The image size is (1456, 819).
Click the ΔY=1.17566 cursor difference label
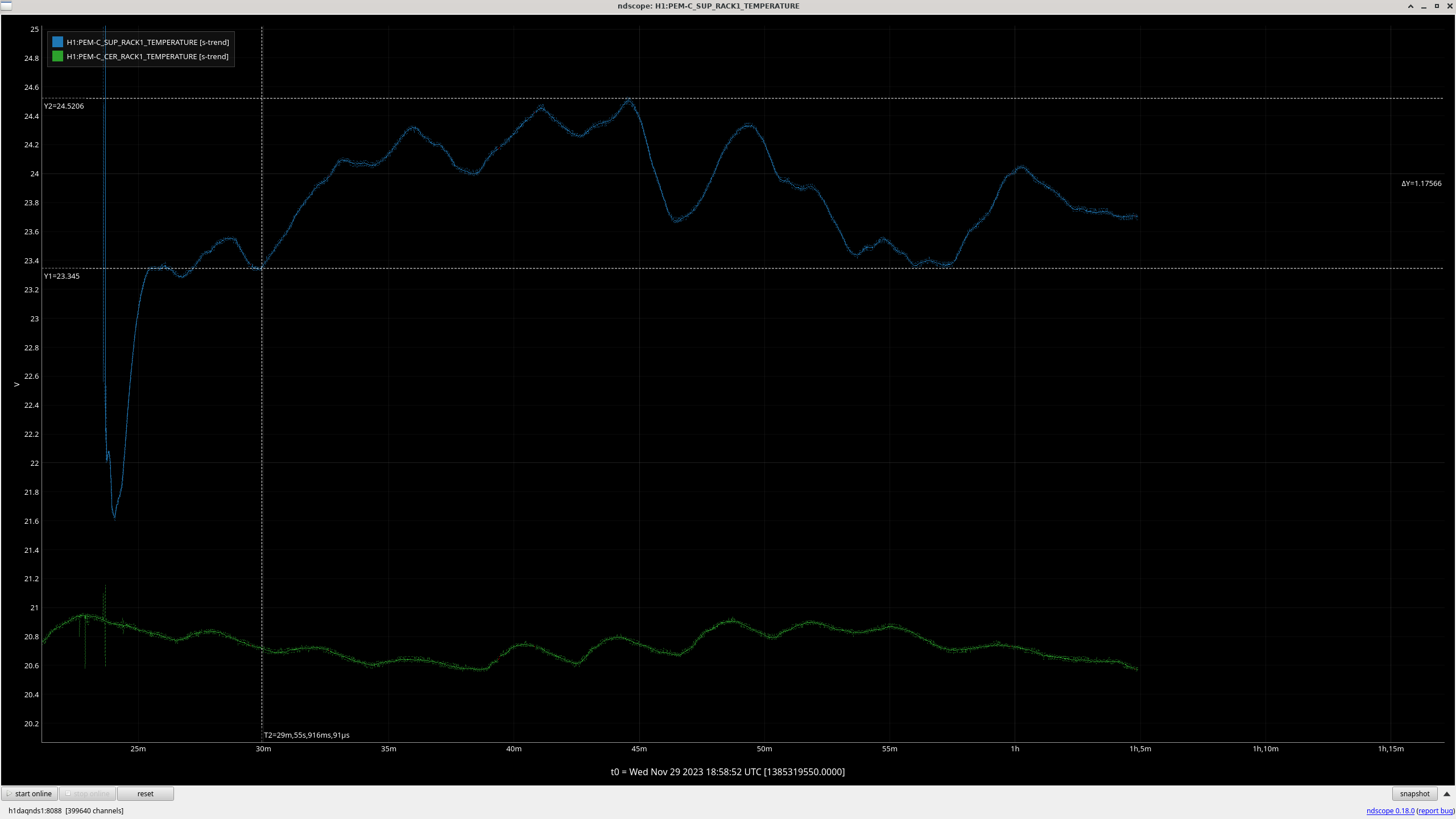[x=1421, y=183]
